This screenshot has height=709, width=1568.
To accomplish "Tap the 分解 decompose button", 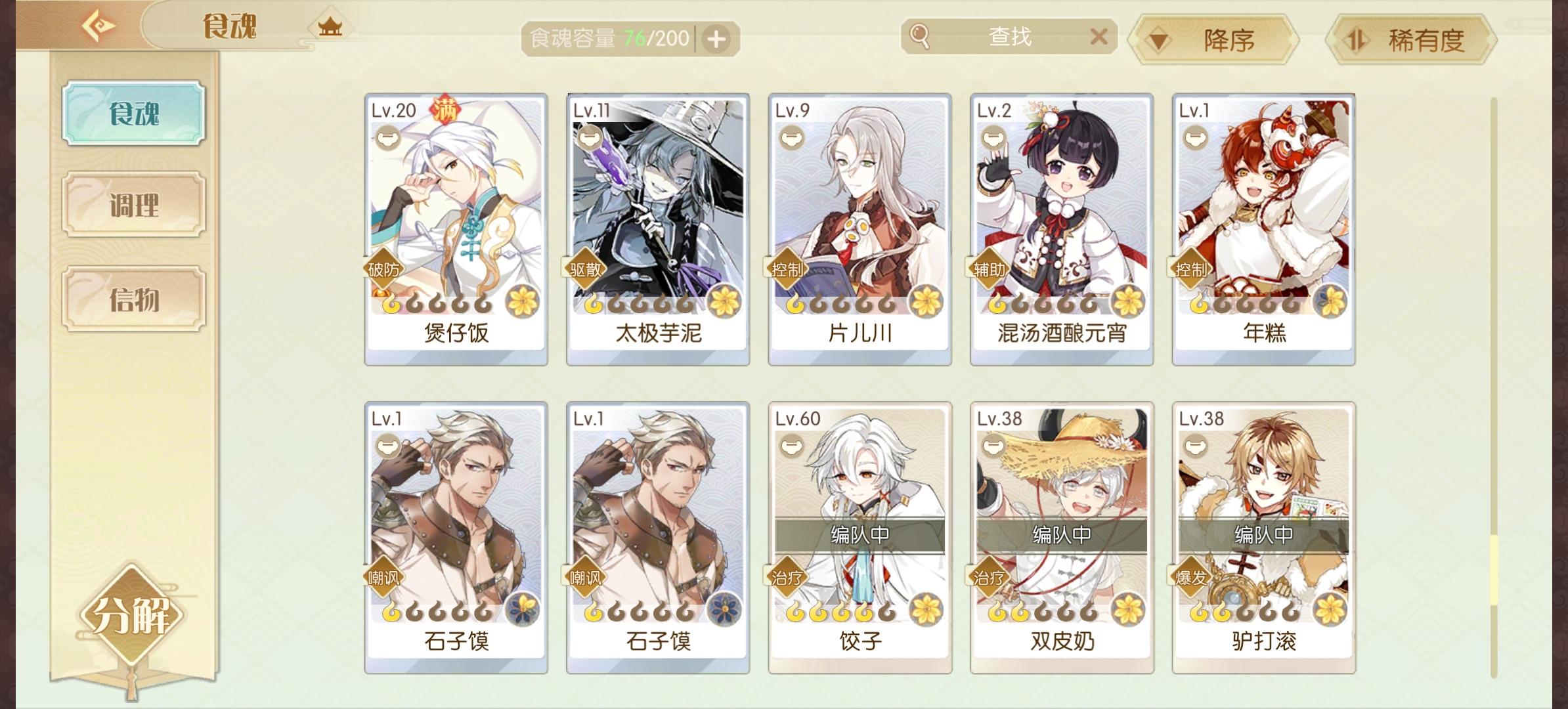I will (130, 615).
